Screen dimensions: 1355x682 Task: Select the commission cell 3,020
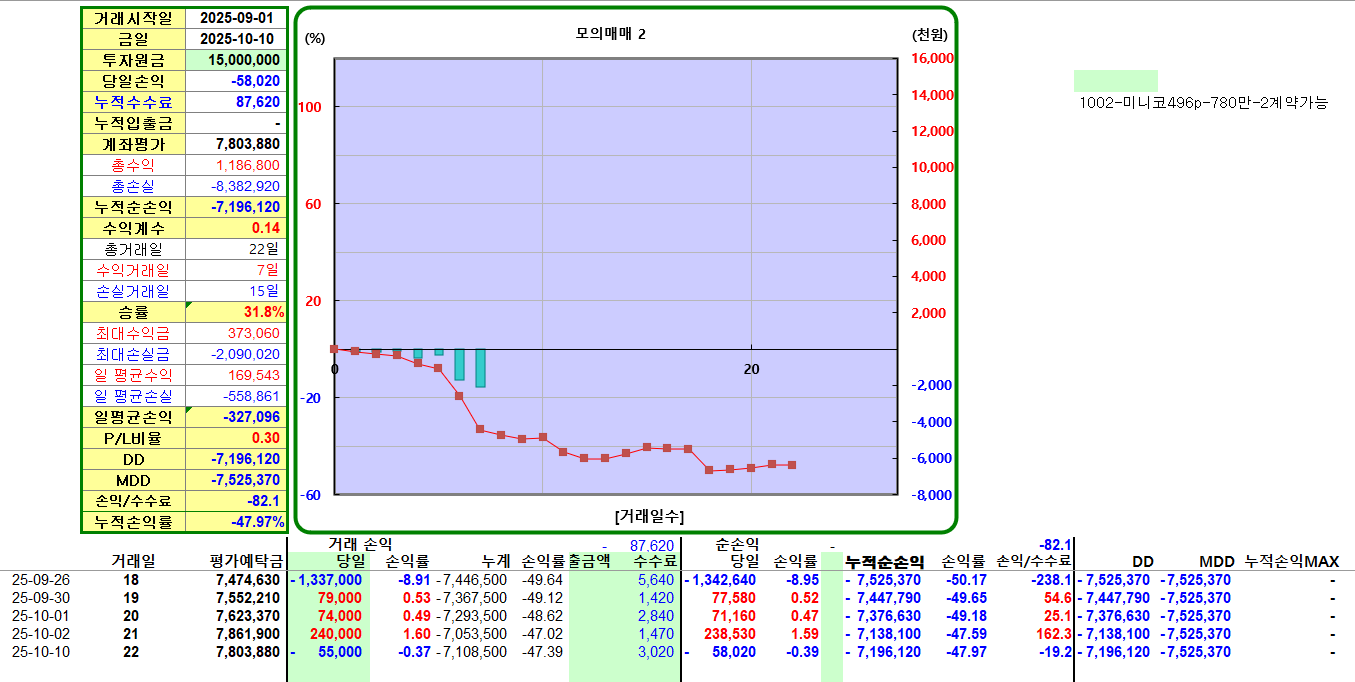tap(656, 652)
